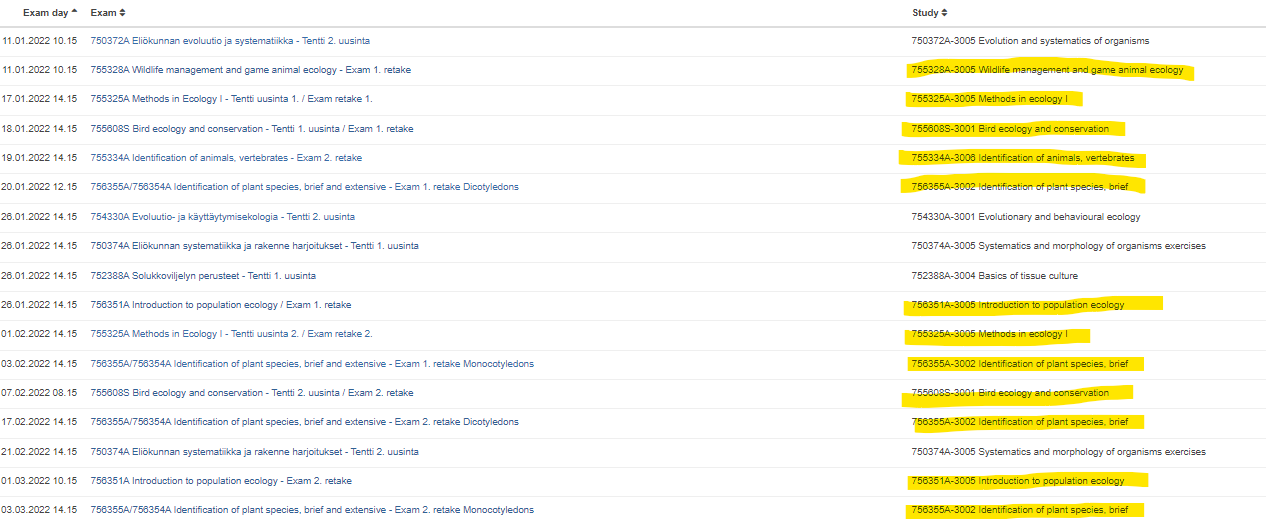1266x531 pixels.
Task: Select Solukkoviljelyn perusteet Tentti 1. uusinta exam
Action: point(203,276)
